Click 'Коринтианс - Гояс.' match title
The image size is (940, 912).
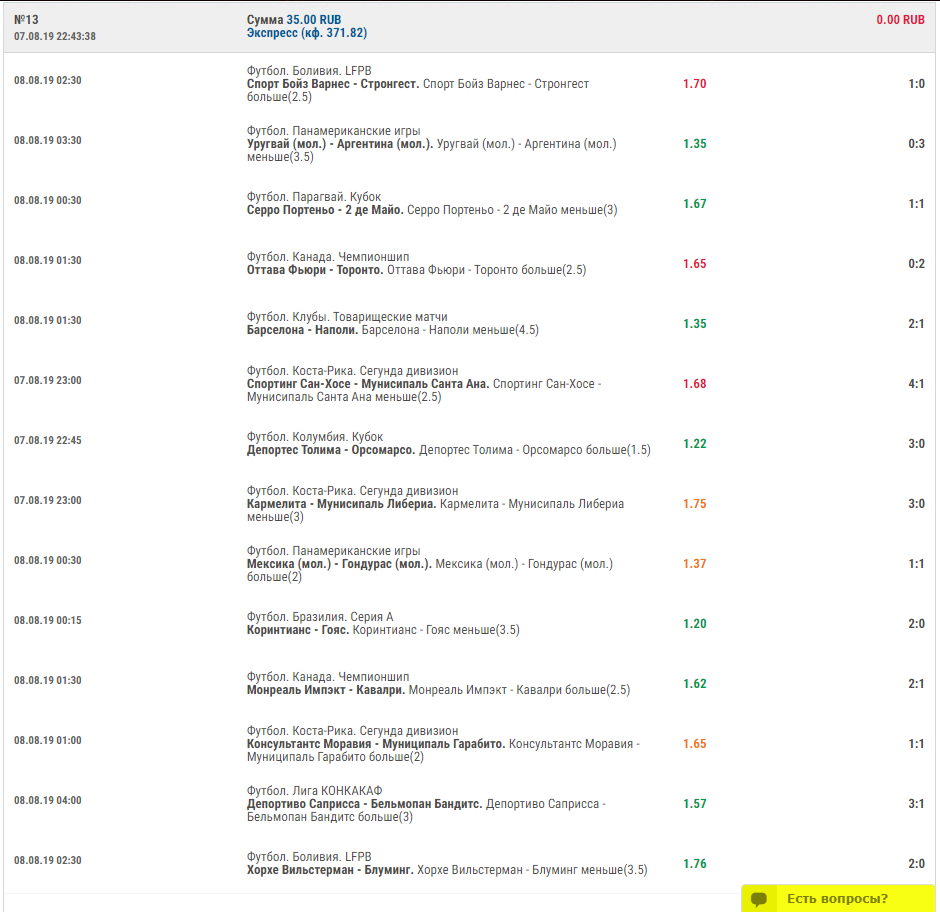tap(298, 630)
